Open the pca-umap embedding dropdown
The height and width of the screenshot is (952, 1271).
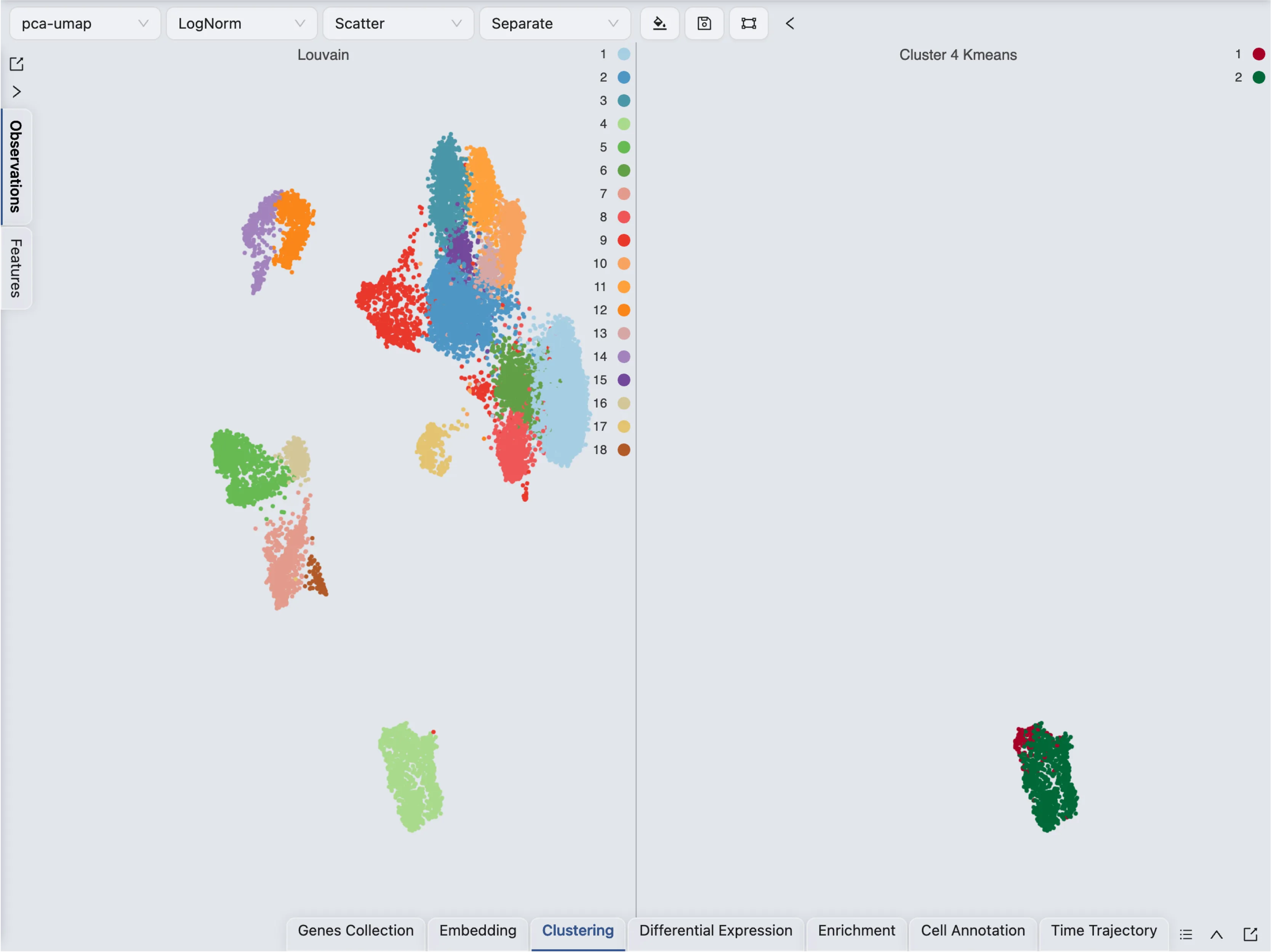[85, 24]
